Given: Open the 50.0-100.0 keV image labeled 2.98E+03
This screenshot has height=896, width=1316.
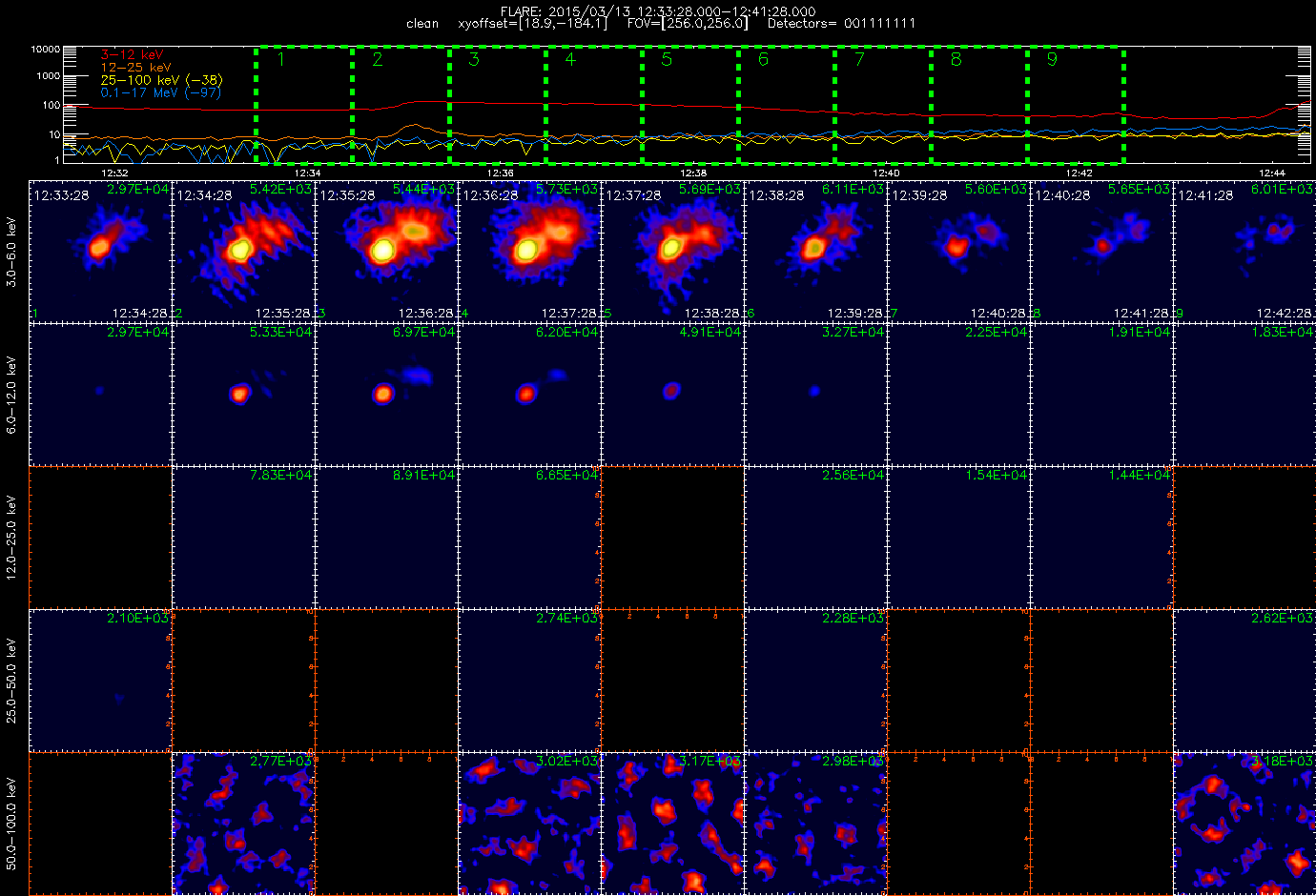Looking at the screenshot, I should (816, 823).
